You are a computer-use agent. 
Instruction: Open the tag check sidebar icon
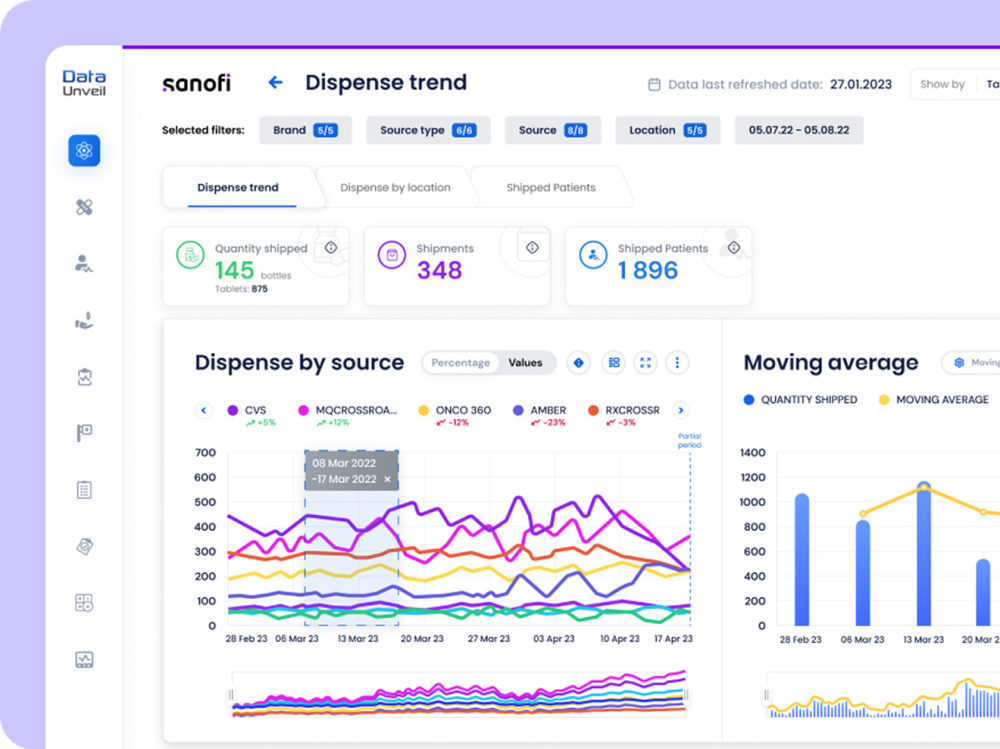[84, 546]
